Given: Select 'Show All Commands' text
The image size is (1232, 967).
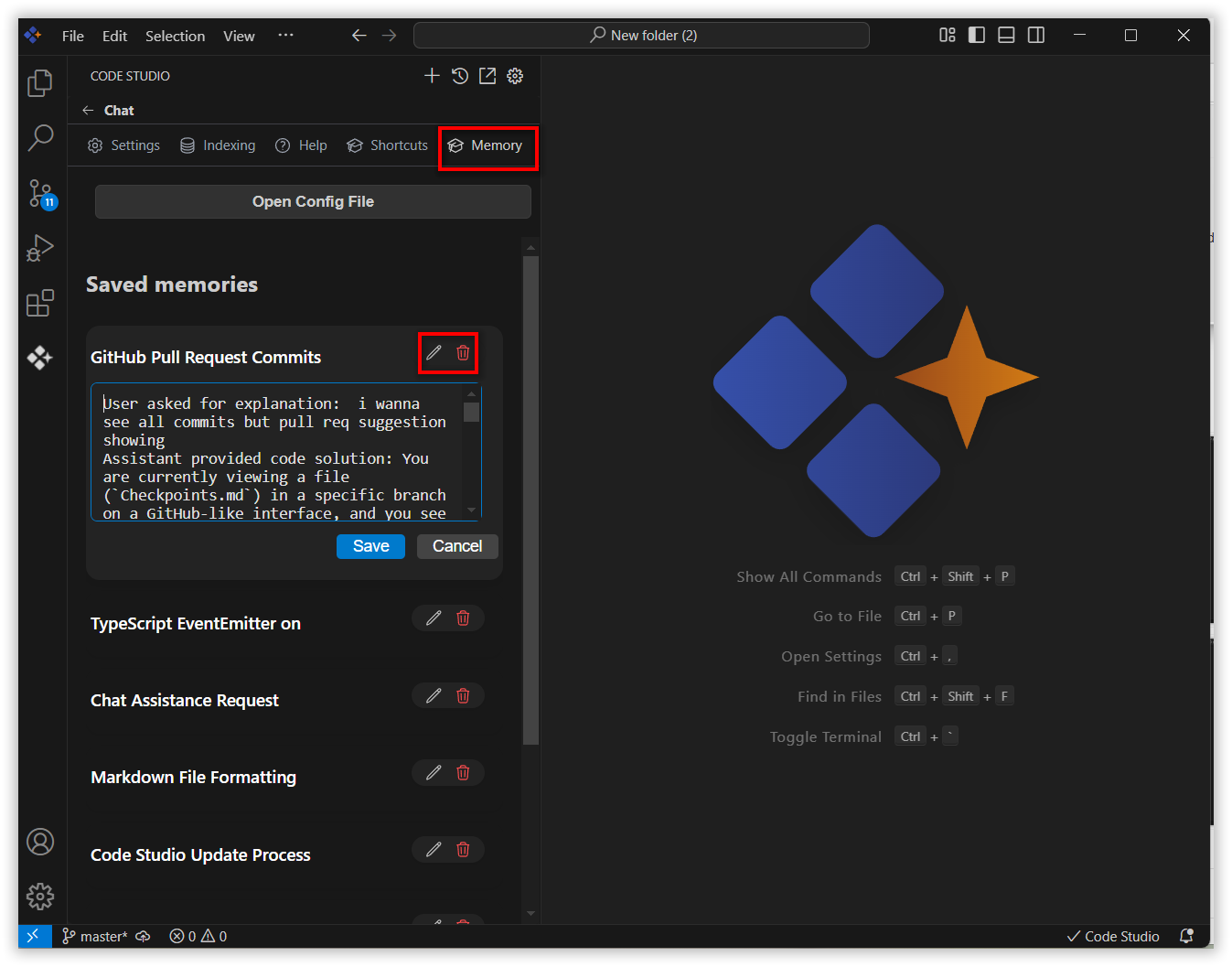Looking at the screenshot, I should (x=809, y=576).
